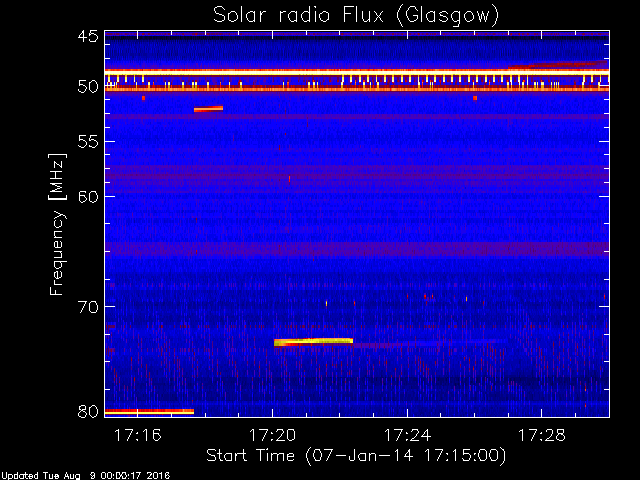Click the 50 frequency tick label
Viewport: 640px width, 480px height.
[88, 87]
